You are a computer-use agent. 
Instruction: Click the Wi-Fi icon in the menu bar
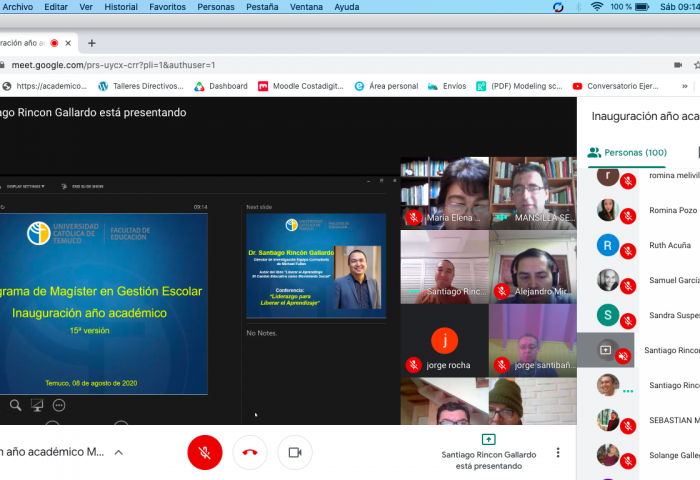click(597, 6)
